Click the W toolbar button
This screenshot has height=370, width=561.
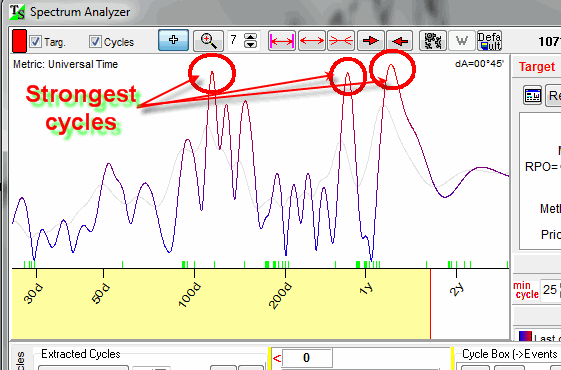(462, 40)
